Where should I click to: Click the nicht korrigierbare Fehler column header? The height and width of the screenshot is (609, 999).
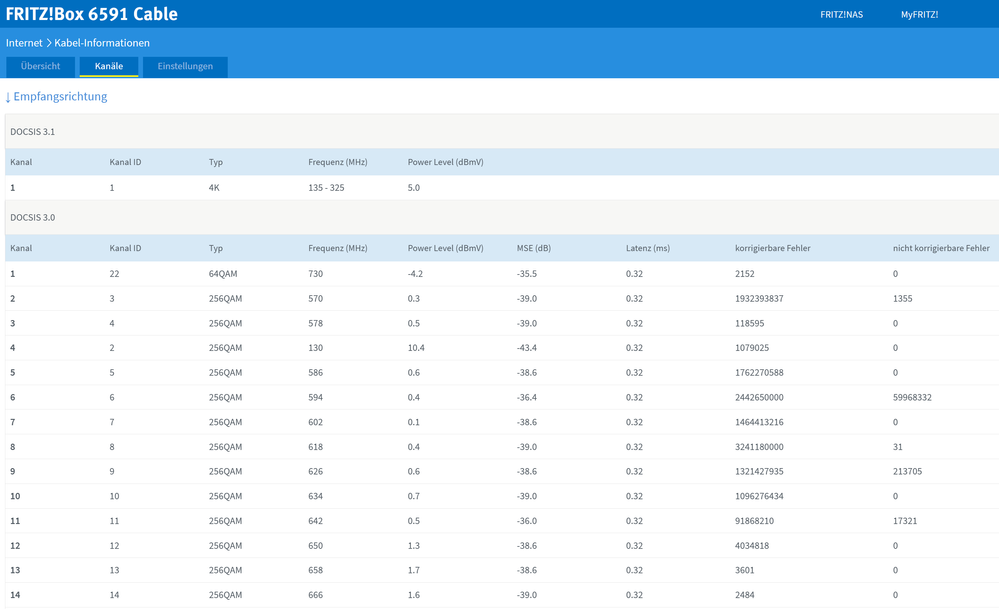[x=941, y=248]
